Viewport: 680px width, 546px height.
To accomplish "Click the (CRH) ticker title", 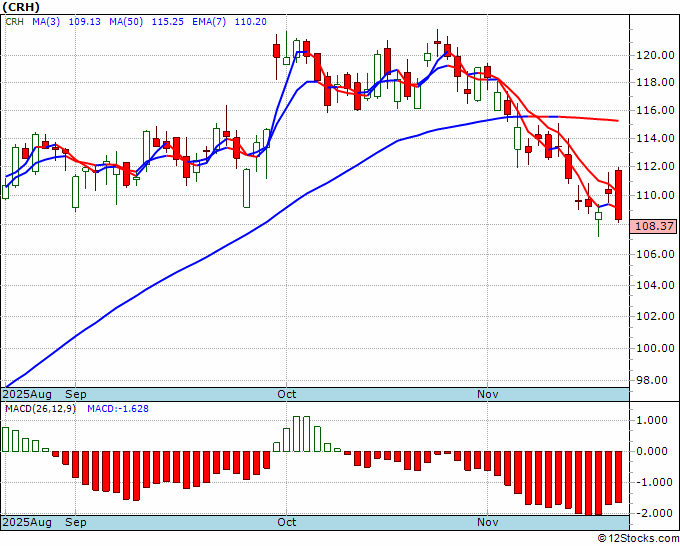I will pyautogui.click(x=21, y=7).
